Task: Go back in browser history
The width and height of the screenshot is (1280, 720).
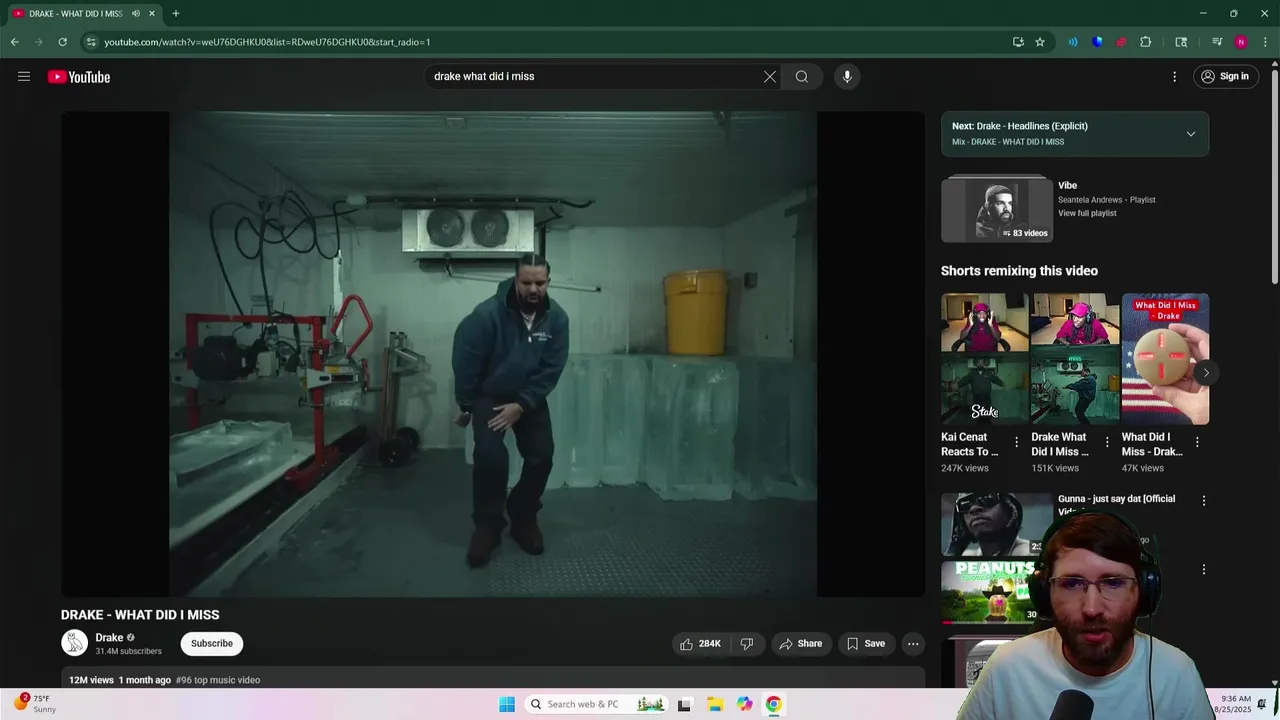Action: click(x=14, y=42)
